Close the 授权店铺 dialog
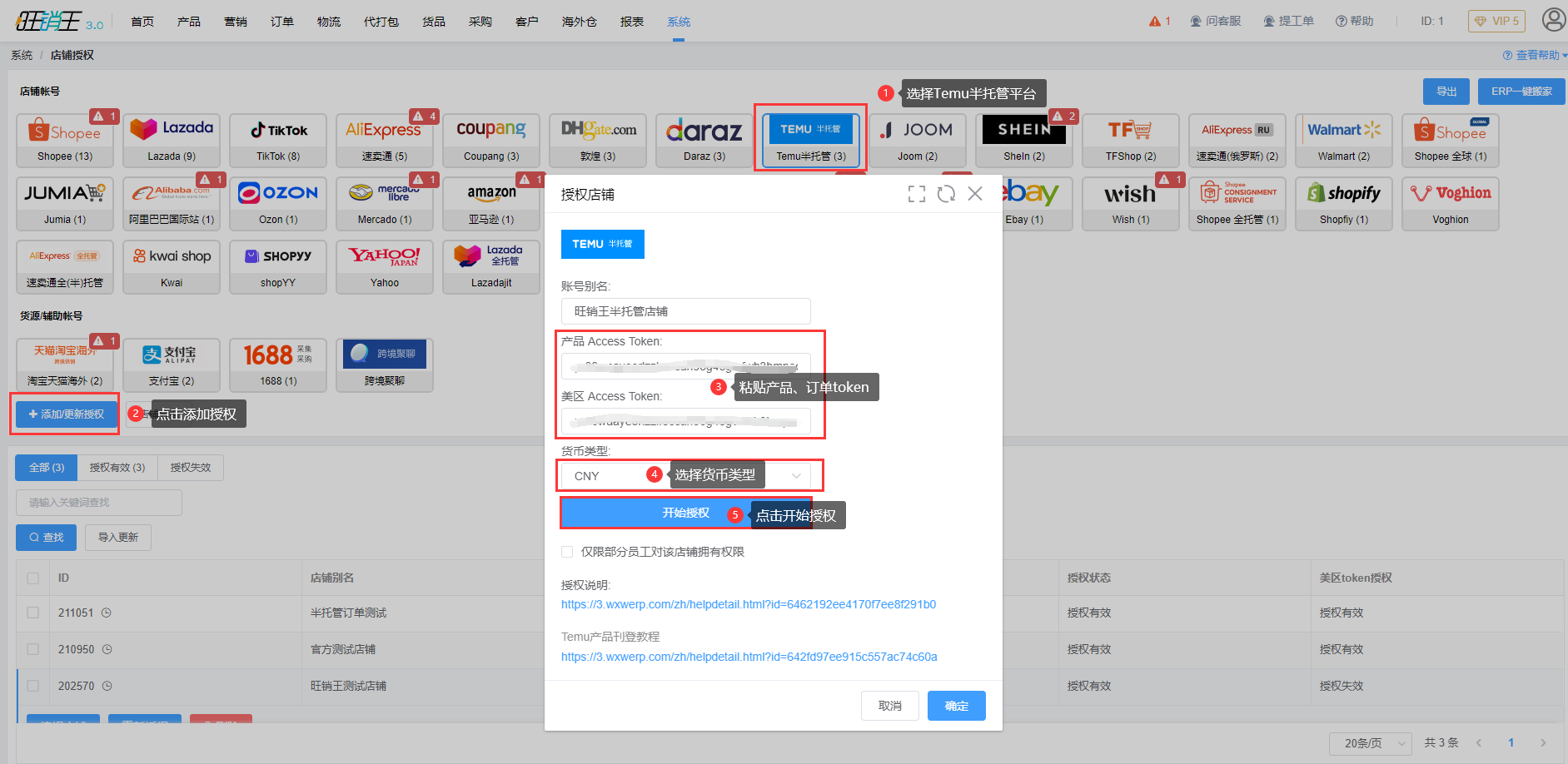The width and height of the screenshot is (1568, 764). point(975,194)
